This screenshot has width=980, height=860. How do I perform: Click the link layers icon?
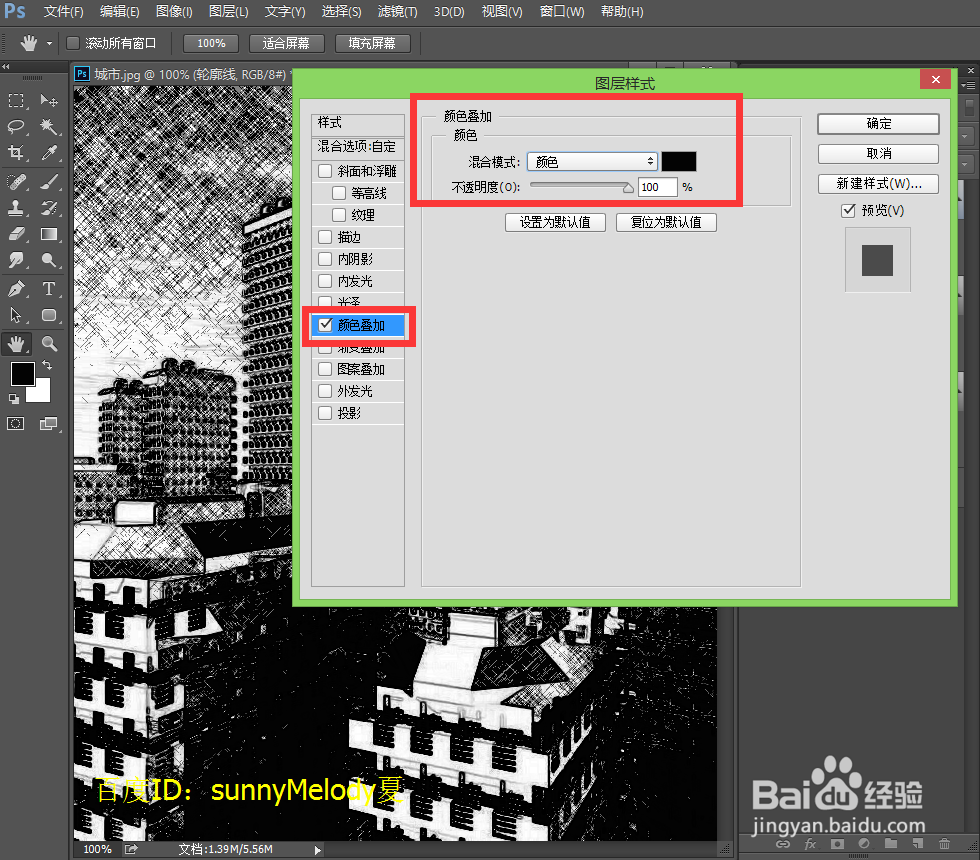point(782,844)
